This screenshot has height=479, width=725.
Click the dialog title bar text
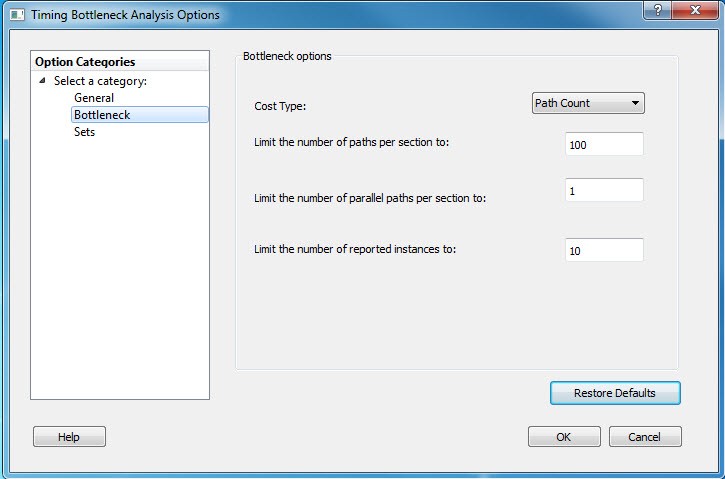tap(125, 15)
